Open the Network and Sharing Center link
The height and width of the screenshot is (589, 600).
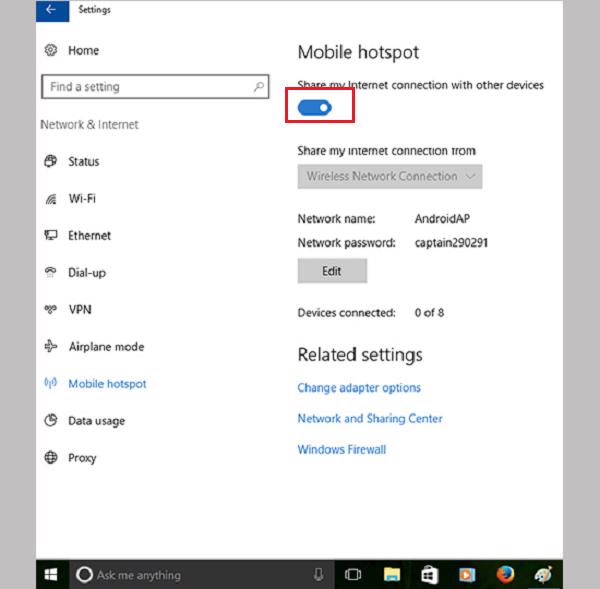(x=369, y=419)
